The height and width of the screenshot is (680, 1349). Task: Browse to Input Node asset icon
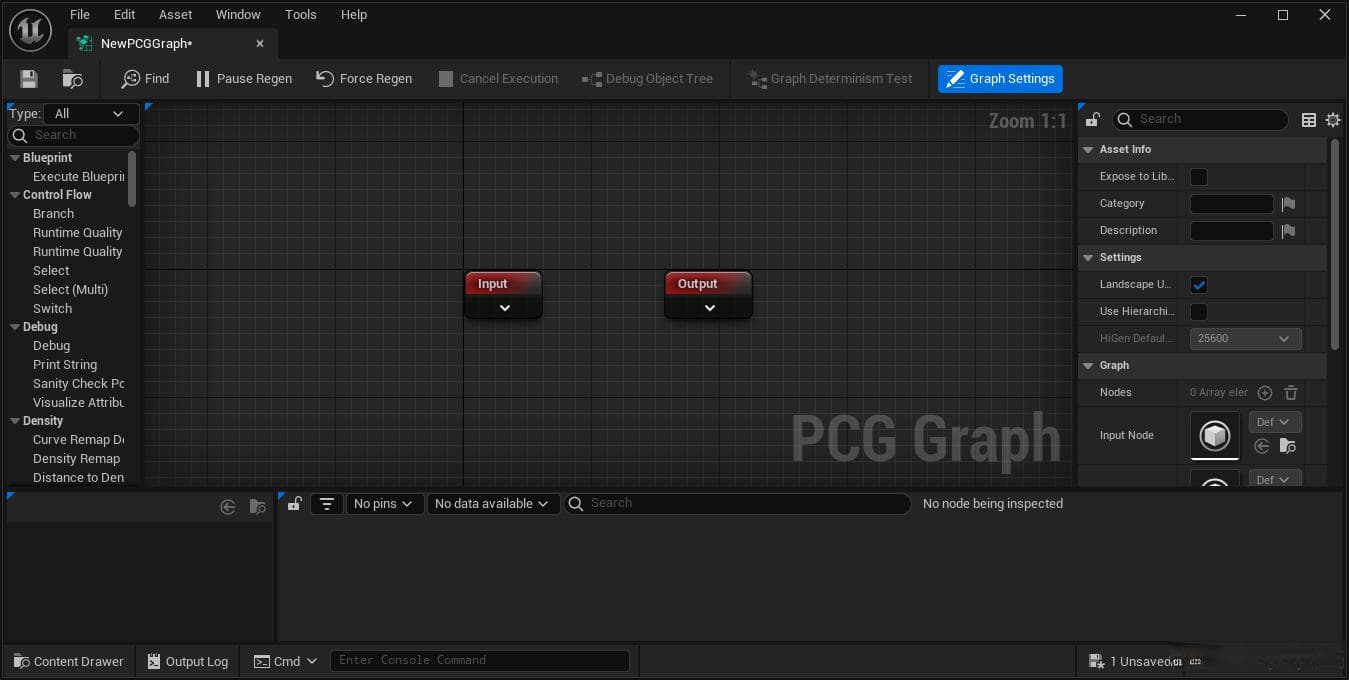(x=1288, y=447)
